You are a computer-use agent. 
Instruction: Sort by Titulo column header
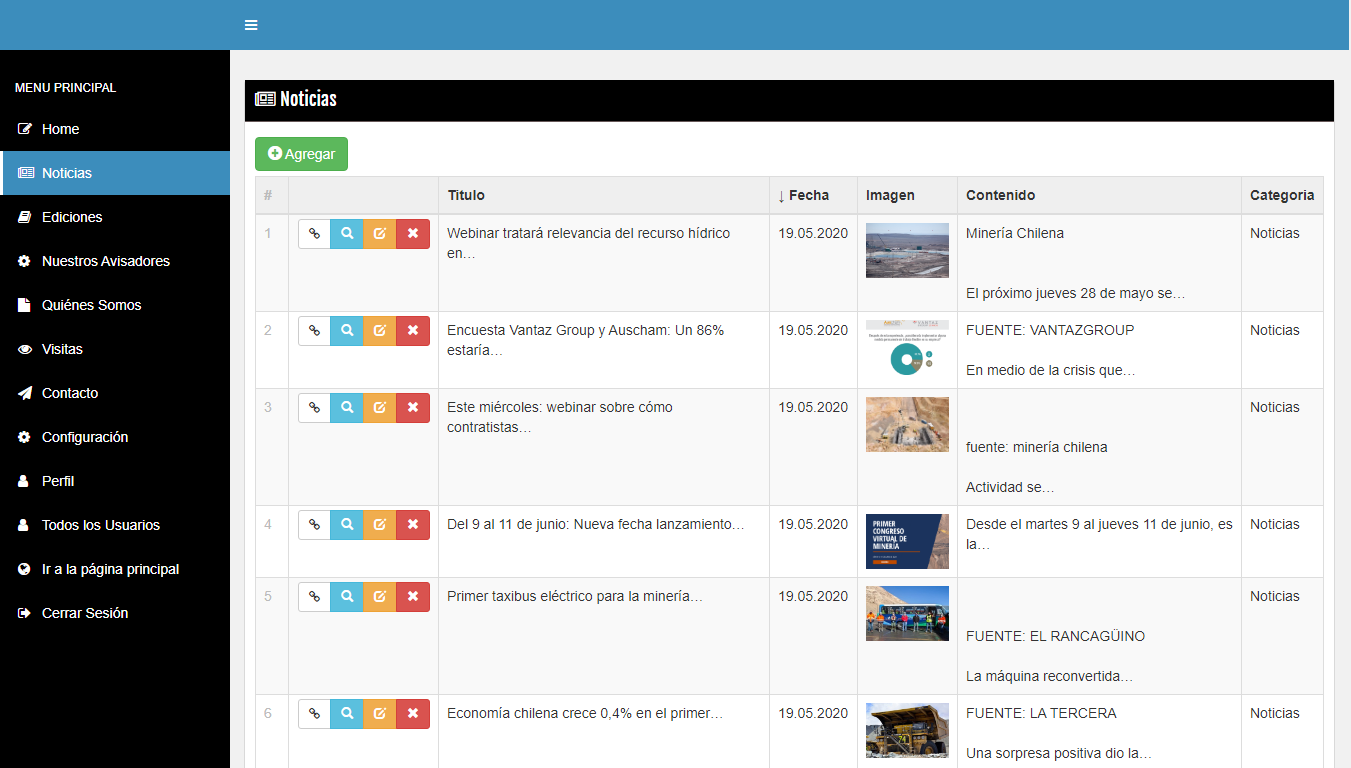[466, 196]
